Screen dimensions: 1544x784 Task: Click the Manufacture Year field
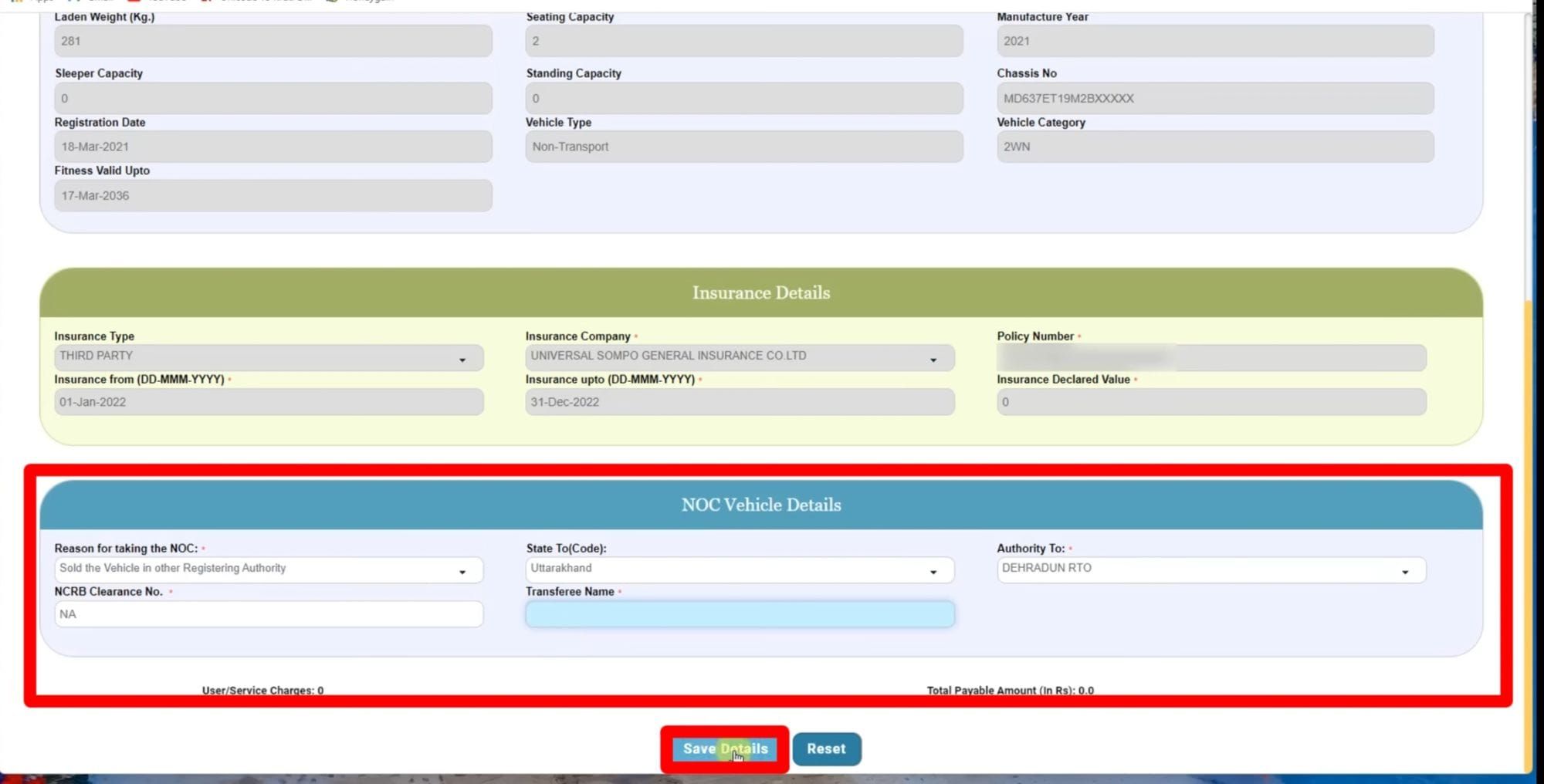pyautogui.click(x=1214, y=41)
